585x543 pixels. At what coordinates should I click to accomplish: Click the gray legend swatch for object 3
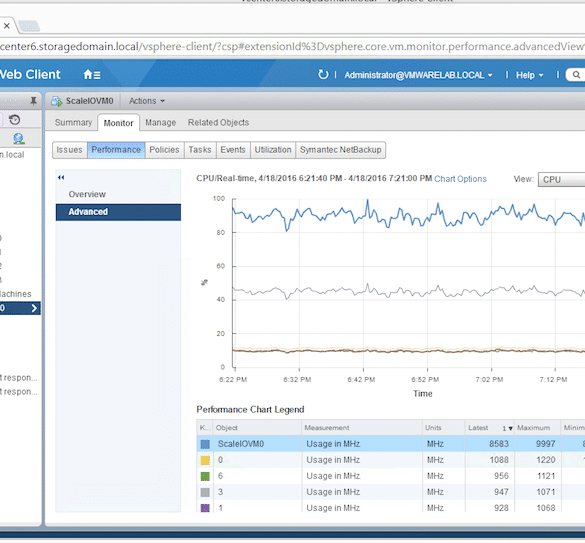tap(205, 492)
